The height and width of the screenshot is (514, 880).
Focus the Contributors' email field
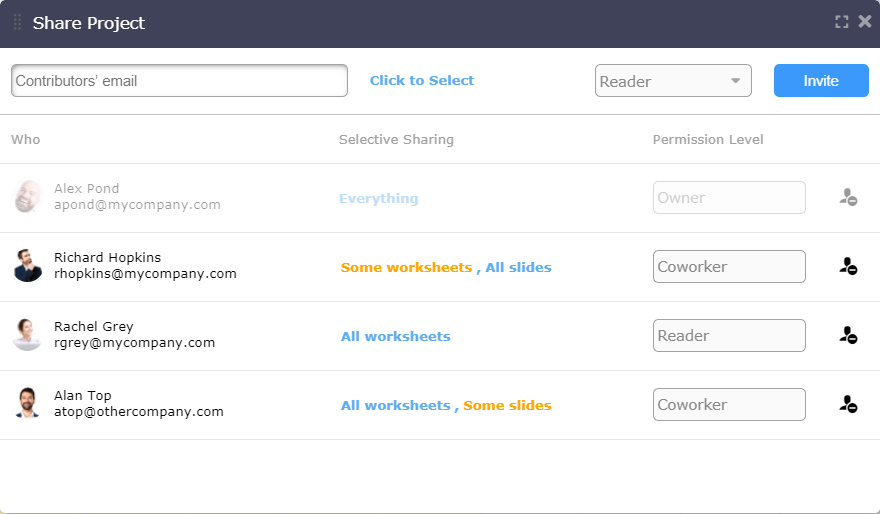click(179, 80)
